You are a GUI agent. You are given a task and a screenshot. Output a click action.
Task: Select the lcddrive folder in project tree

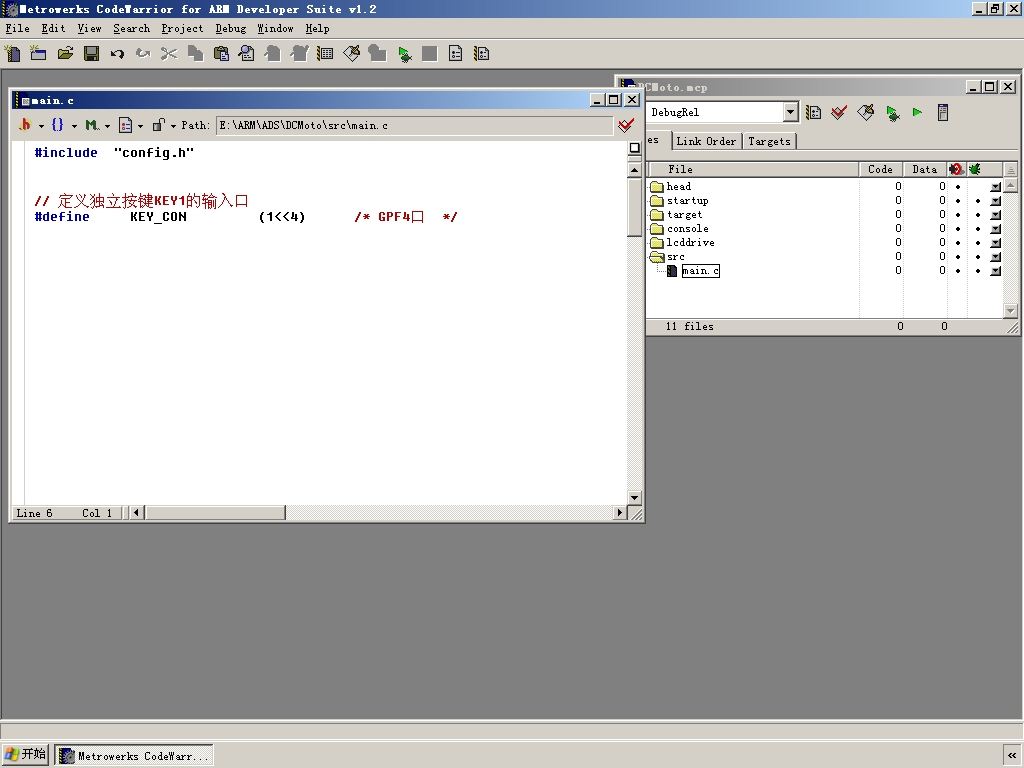tap(690, 242)
